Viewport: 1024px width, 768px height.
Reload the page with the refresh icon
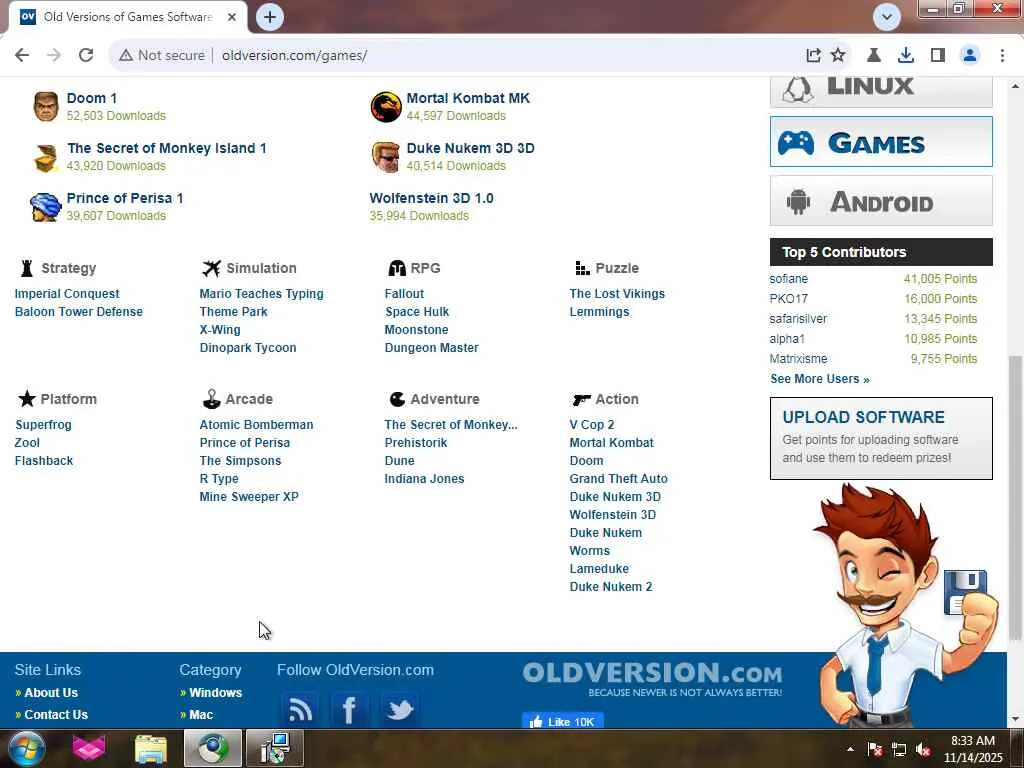pyautogui.click(x=86, y=55)
